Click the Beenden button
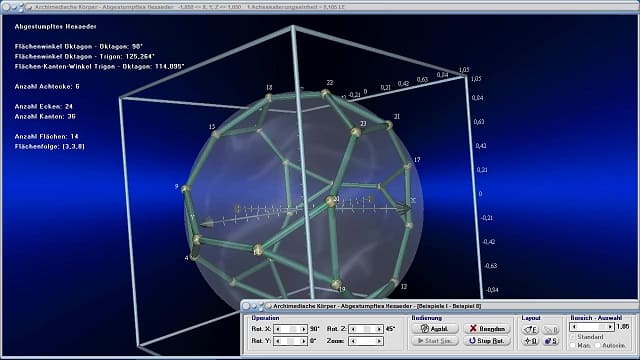This screenshot has width=640, height=360. [487, 329]
